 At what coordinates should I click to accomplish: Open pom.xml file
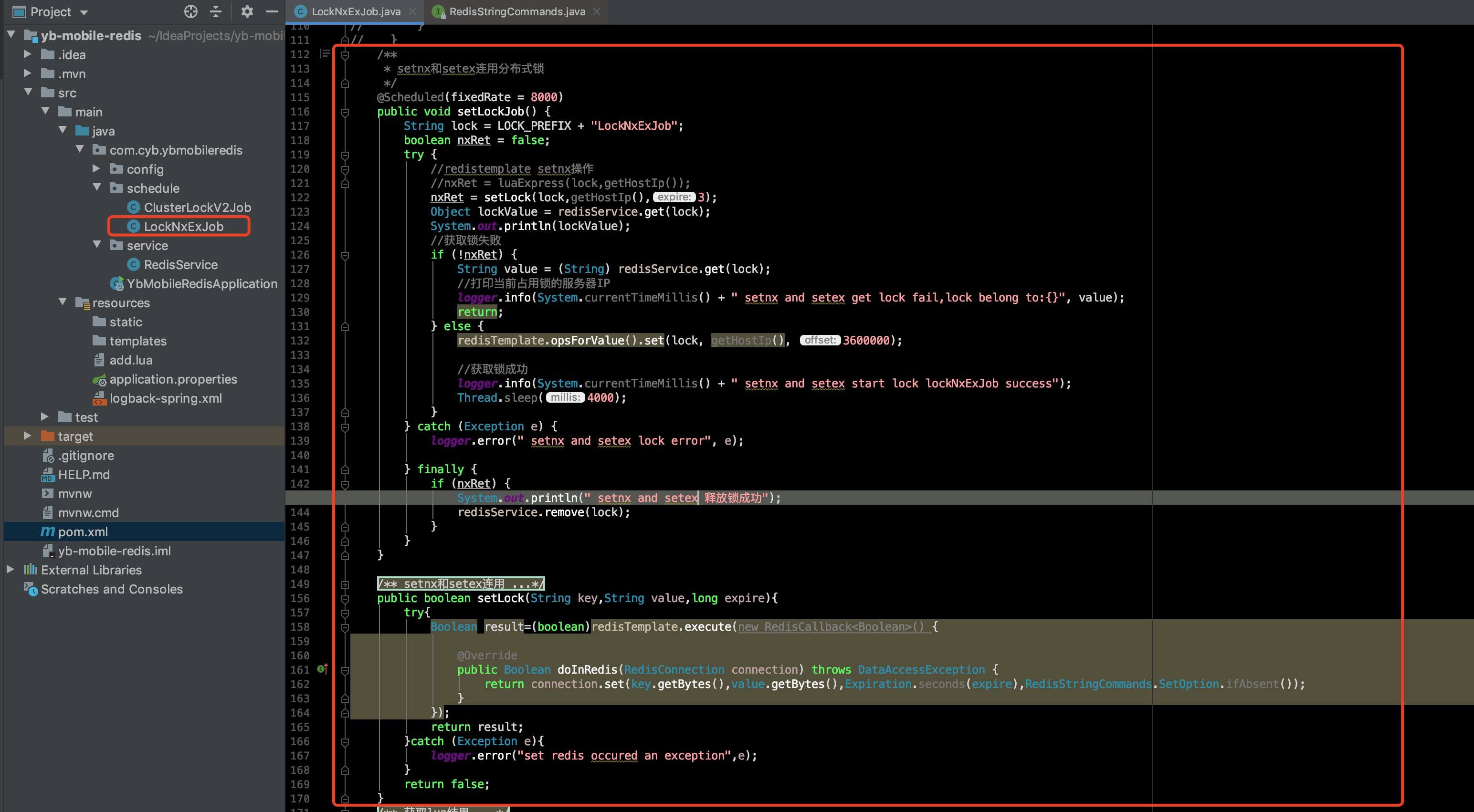83,532
